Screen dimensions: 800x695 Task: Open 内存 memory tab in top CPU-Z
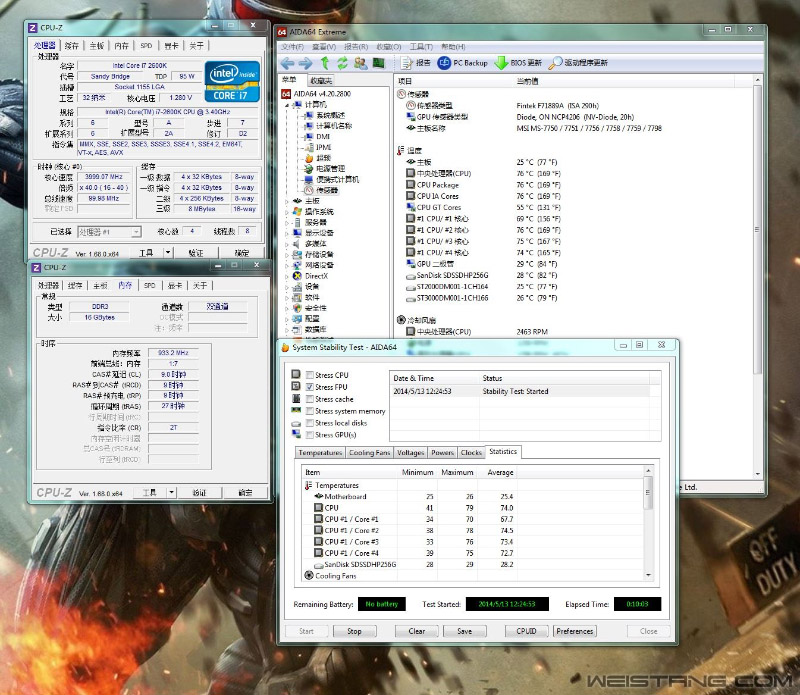pyautogui.click(x=121, y=46)
